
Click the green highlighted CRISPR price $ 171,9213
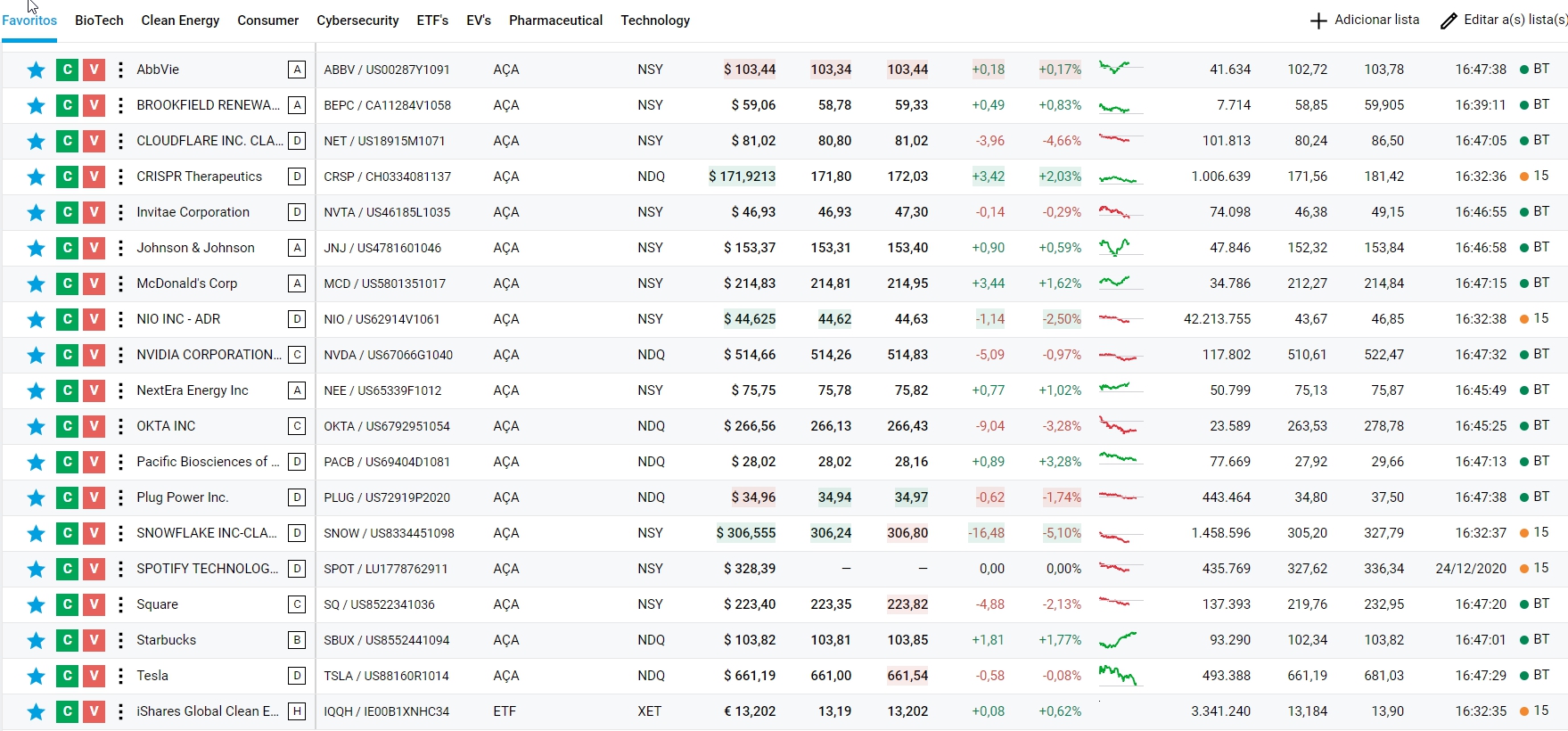click(x=742, y=177)
